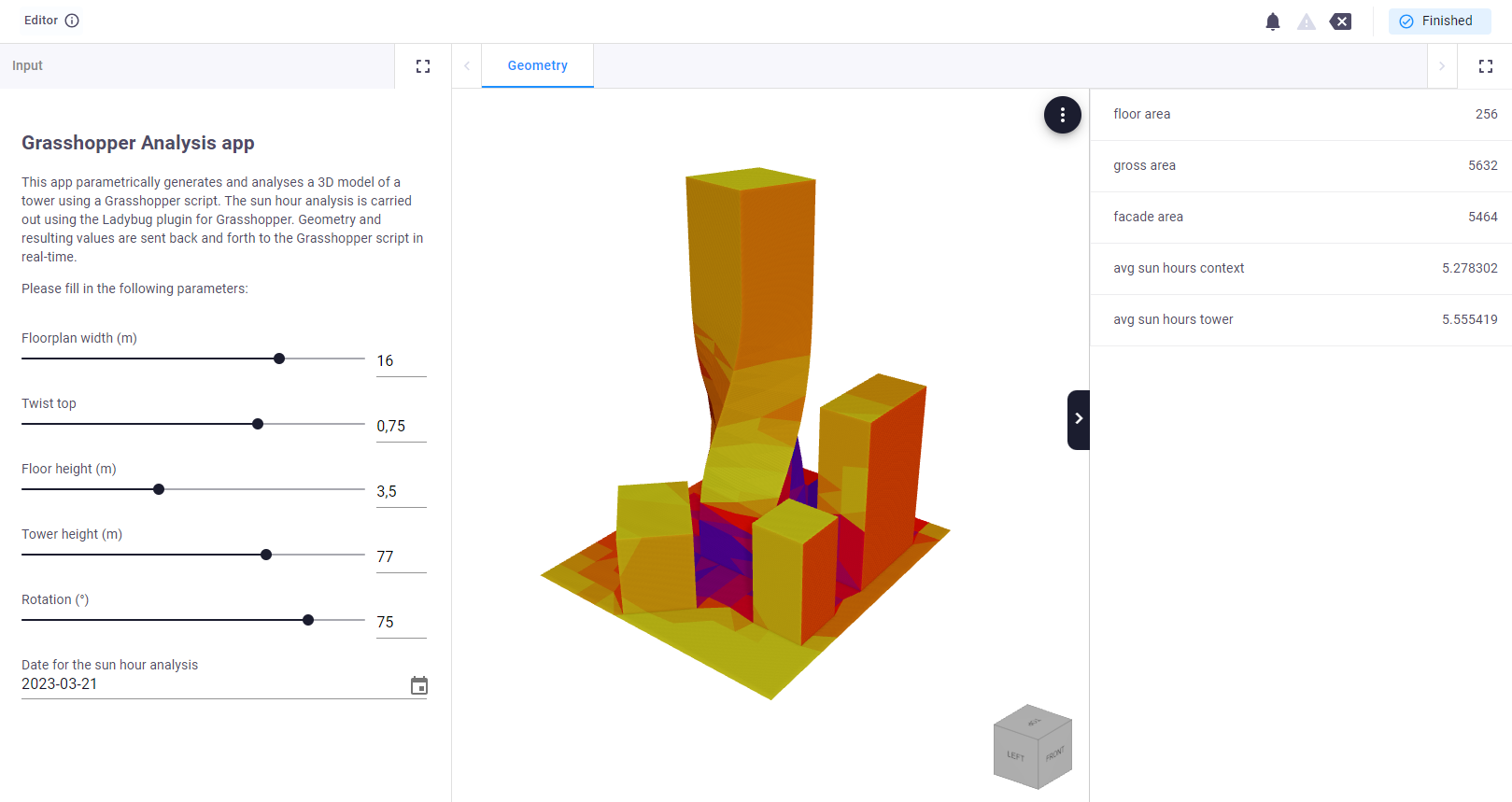Screen dimensions: 1512x802
Task: Select the floor area result row
Action: click(x=1301, y=115)
